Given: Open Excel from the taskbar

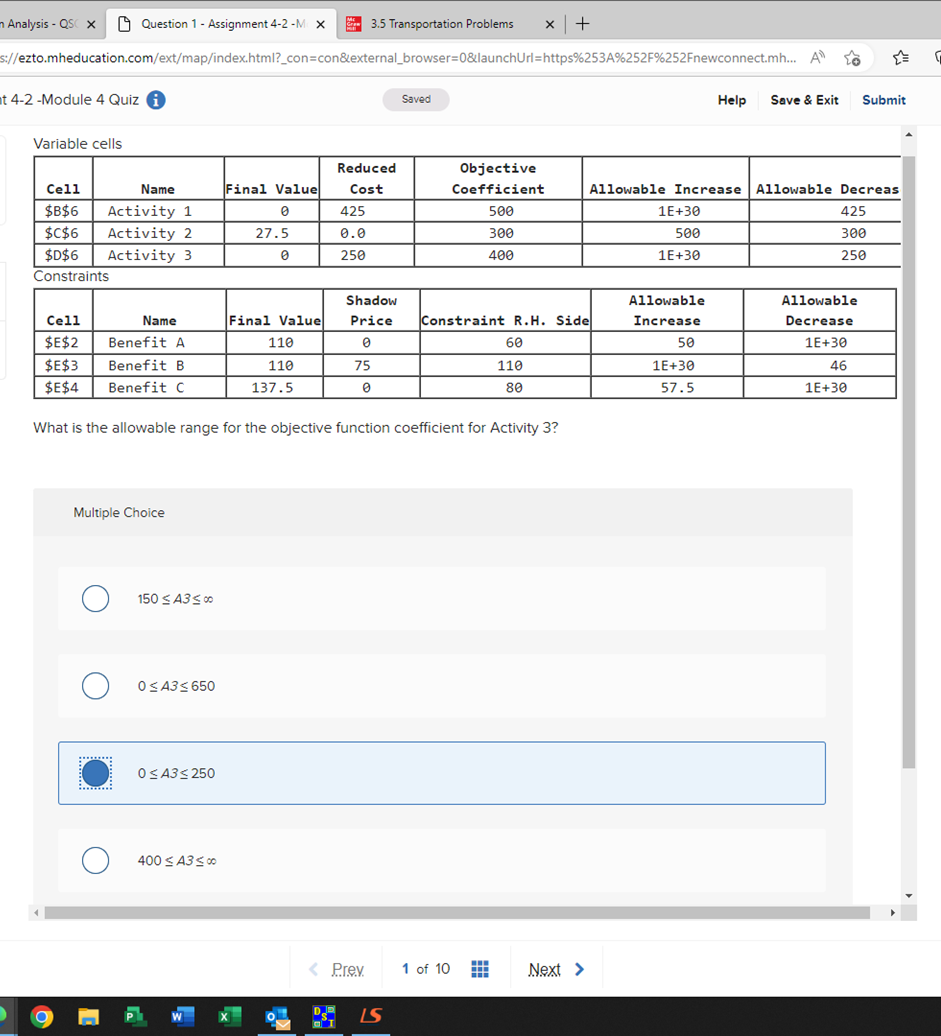Looking at the screenshot, I should 228,1016.
